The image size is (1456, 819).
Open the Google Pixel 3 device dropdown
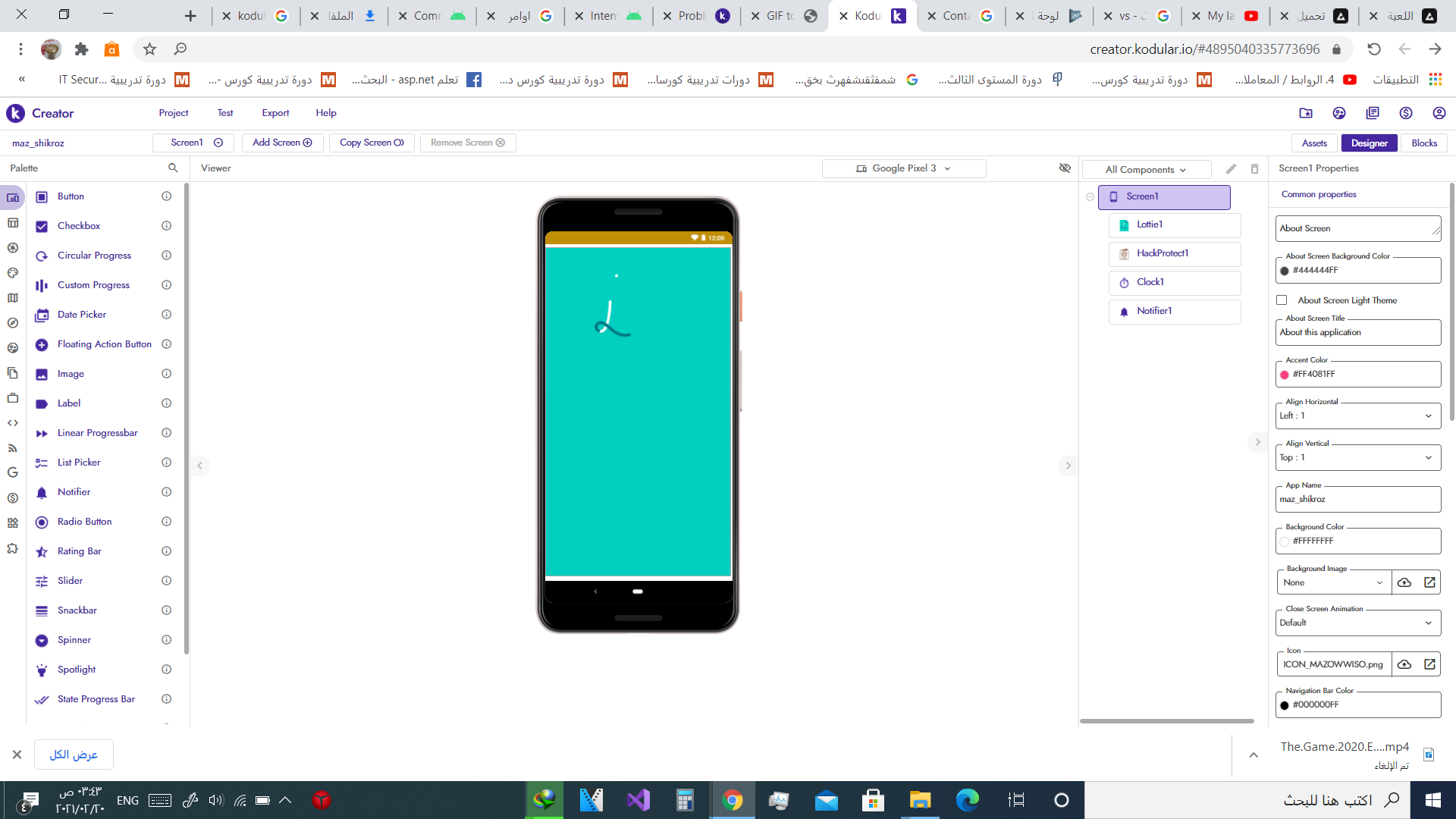pos(904,168)
